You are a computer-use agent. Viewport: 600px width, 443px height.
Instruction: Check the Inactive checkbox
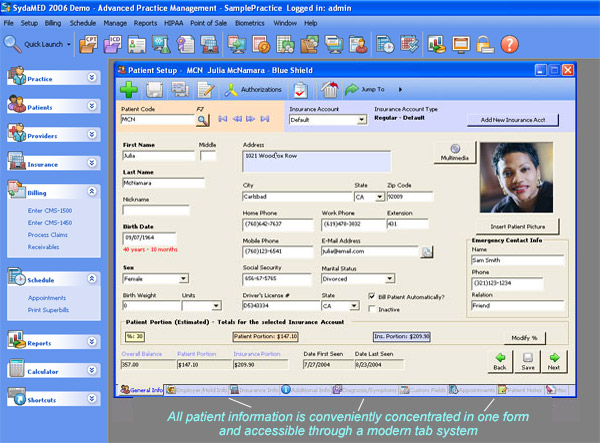click(x=372, y=308)
